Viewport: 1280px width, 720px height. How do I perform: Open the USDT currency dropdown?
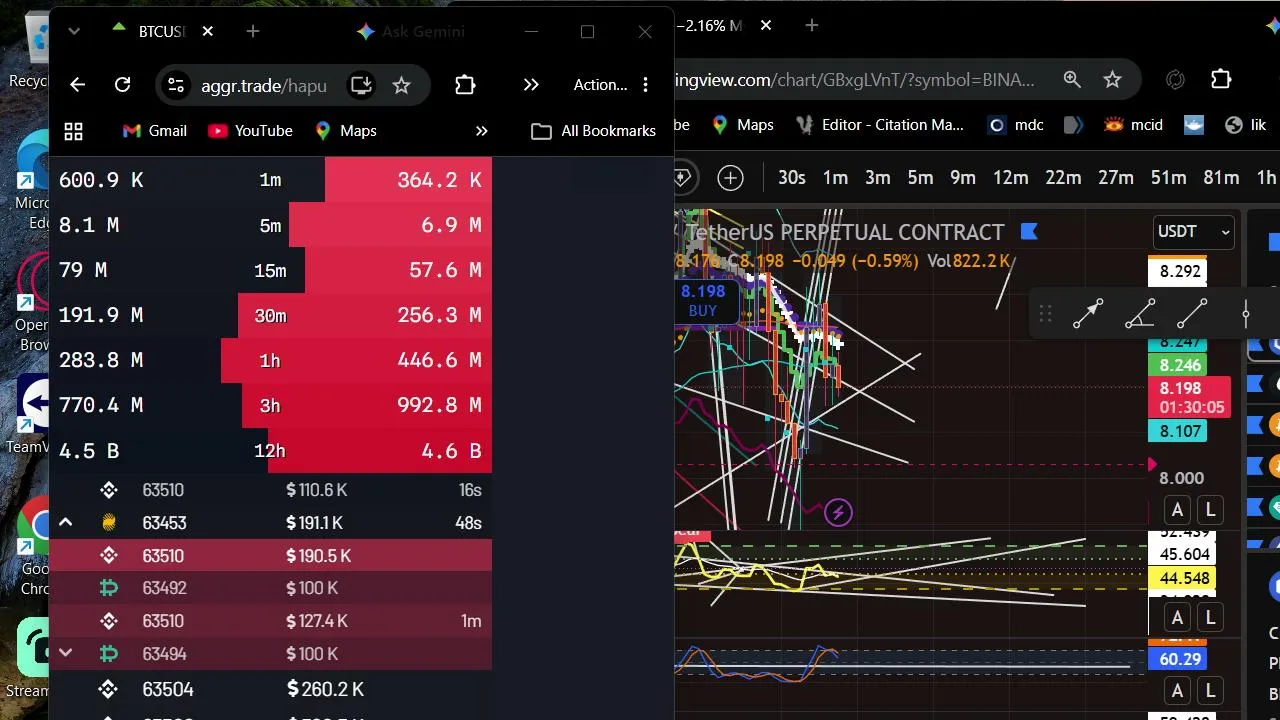click(x=1194, y=232)
